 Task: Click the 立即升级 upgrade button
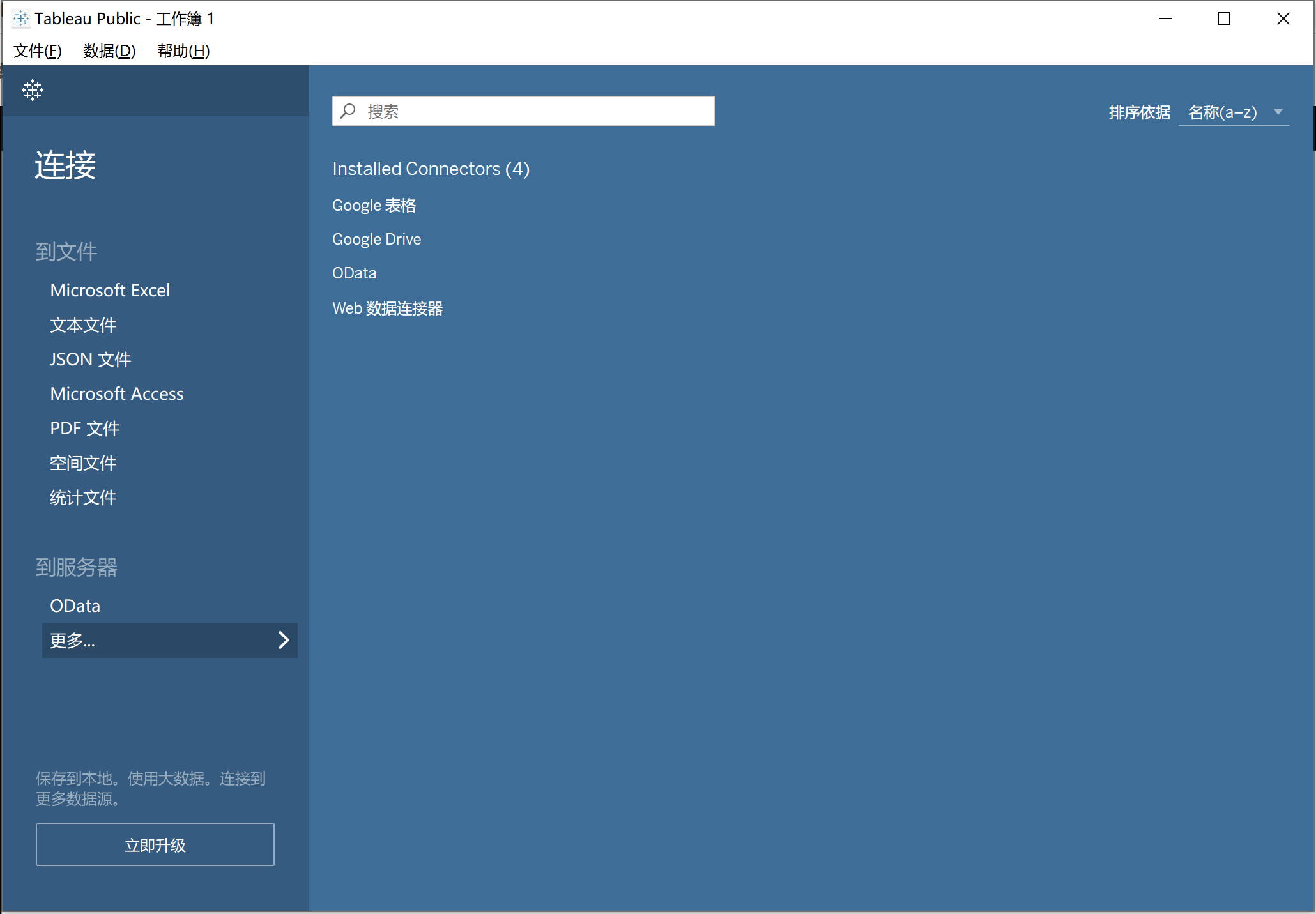(155, 844)
